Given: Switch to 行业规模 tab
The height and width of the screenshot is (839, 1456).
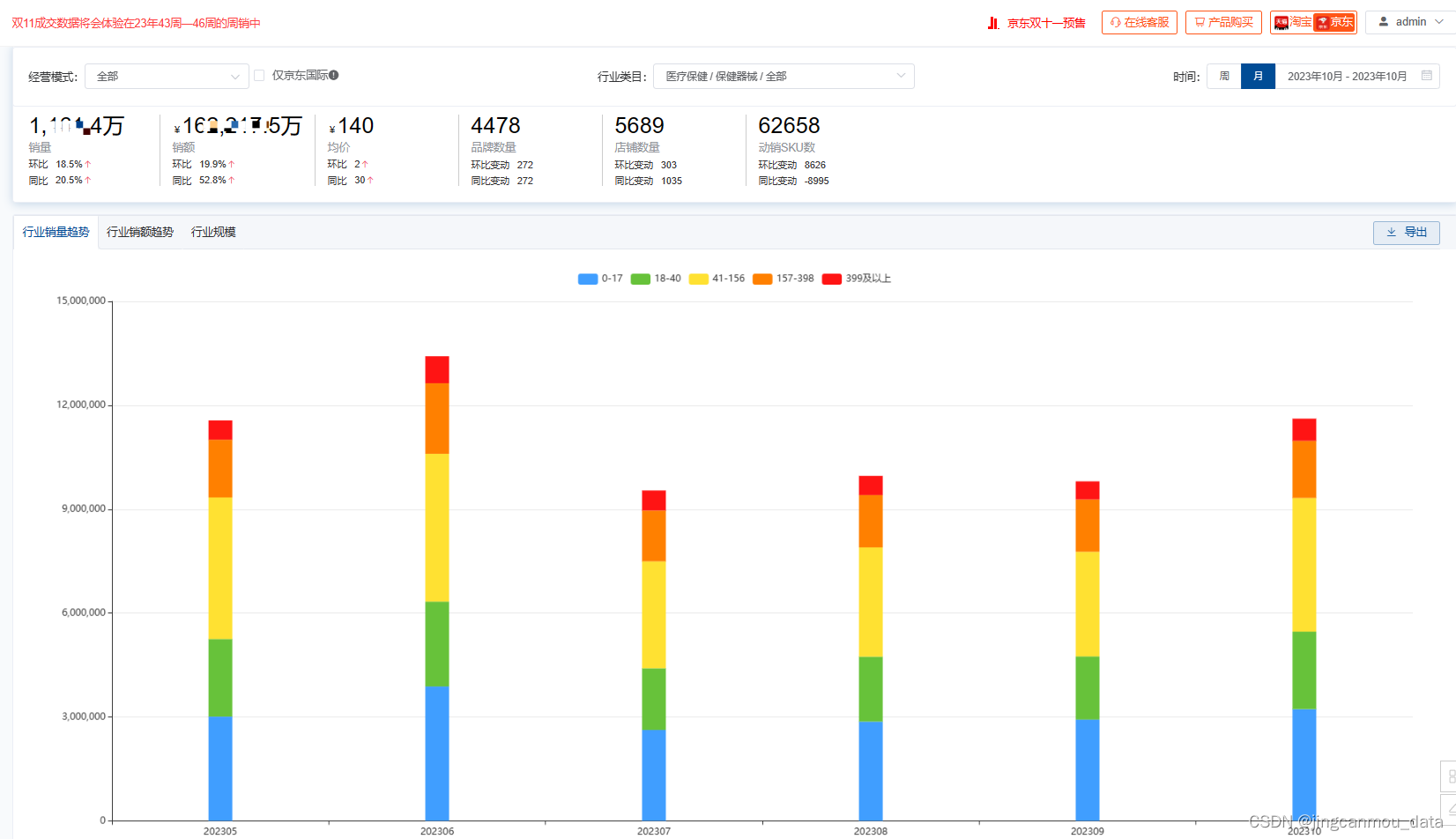Looking at the screenshot, I should tap(213, 232).
